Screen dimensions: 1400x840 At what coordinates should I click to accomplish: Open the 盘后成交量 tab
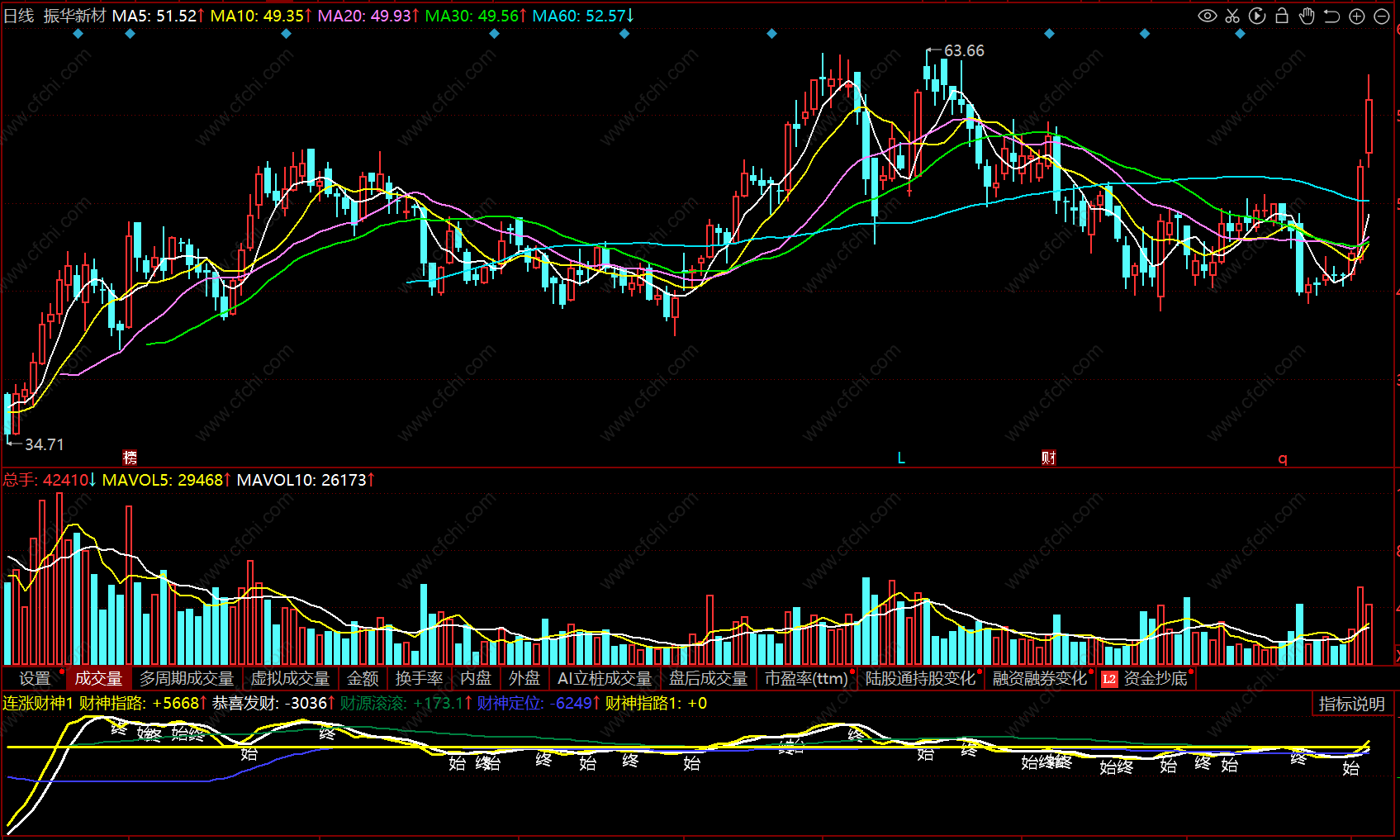click(708, 678)
